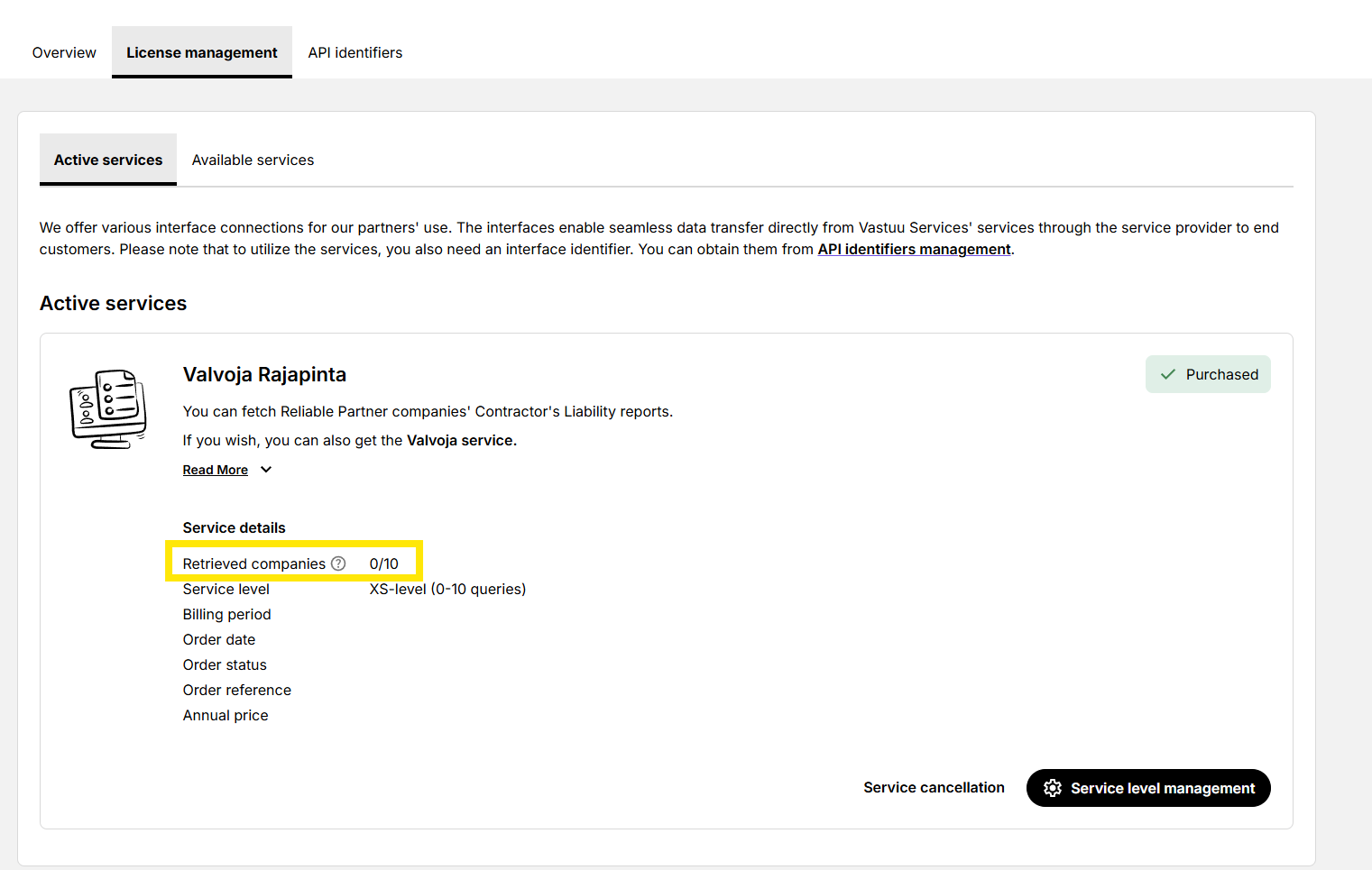This screenshot has width=1372, height=870.
Task: Select the Active services sub-tab
Action: [108, 160]
